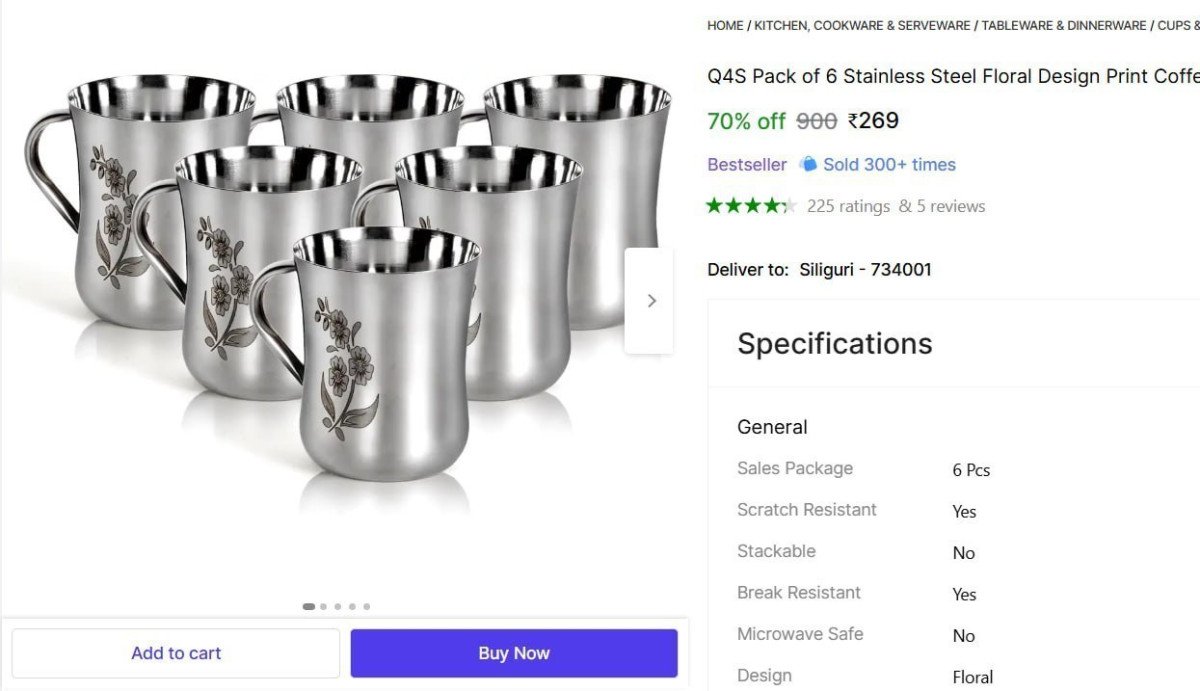Open Tableware & Dinnerware breadcrumb category
This screenshot has width=1200, height=691.
coord(1063,26)
